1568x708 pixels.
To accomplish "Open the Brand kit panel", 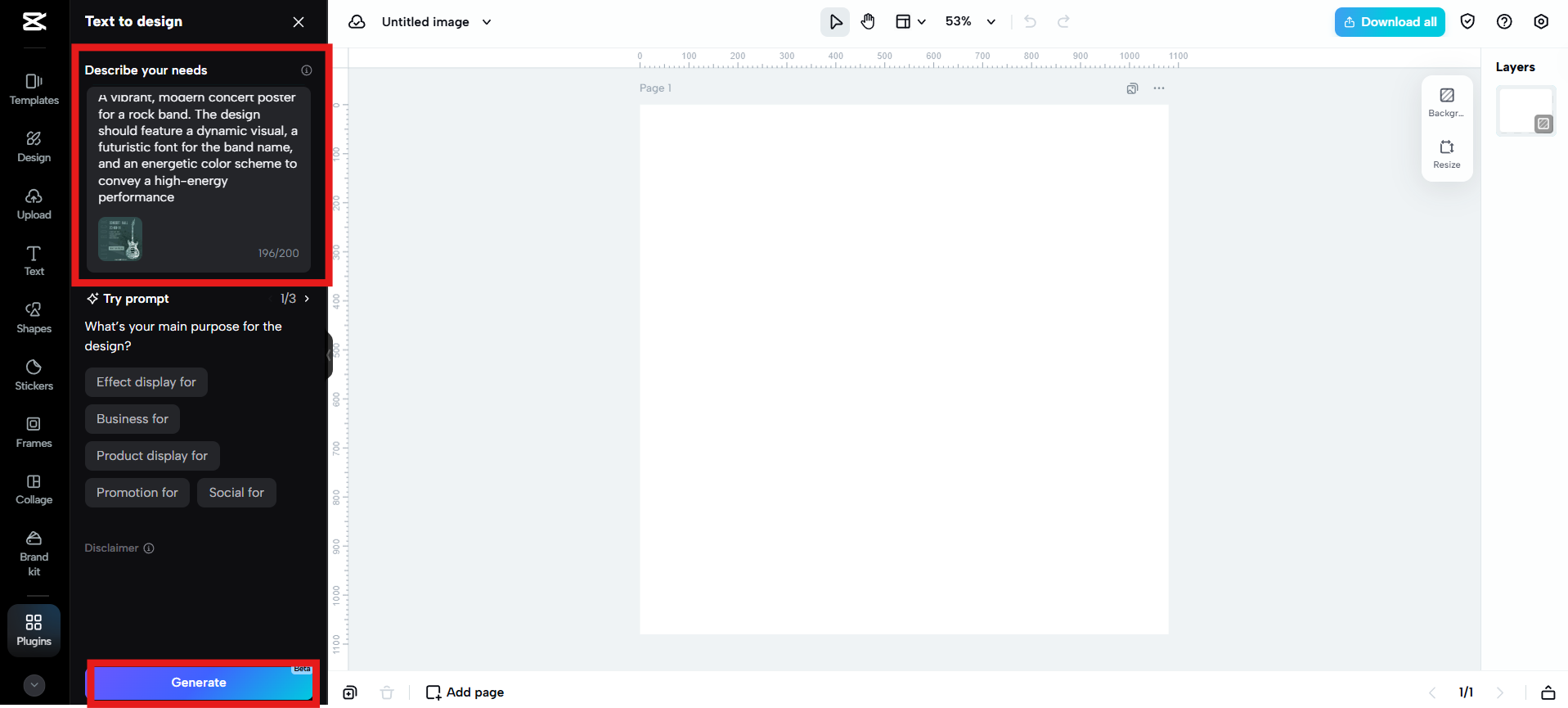I will (34, 553).
